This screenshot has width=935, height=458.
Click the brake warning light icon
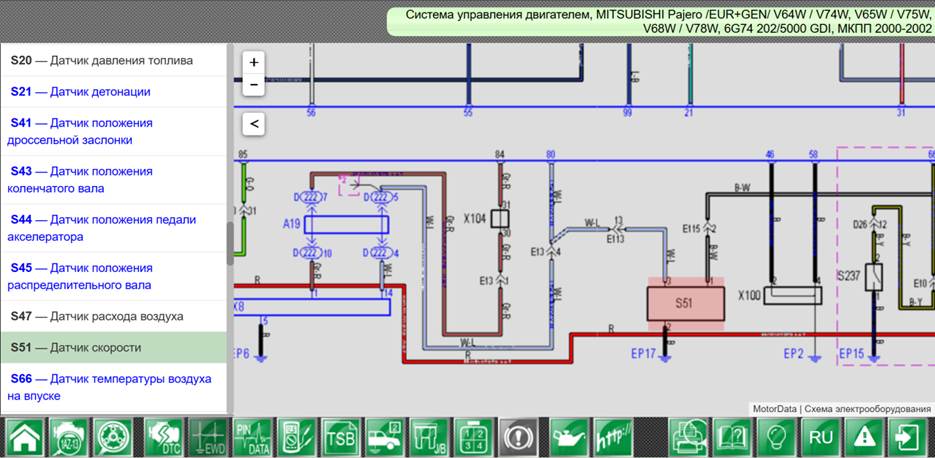click(x=518, y=438)
